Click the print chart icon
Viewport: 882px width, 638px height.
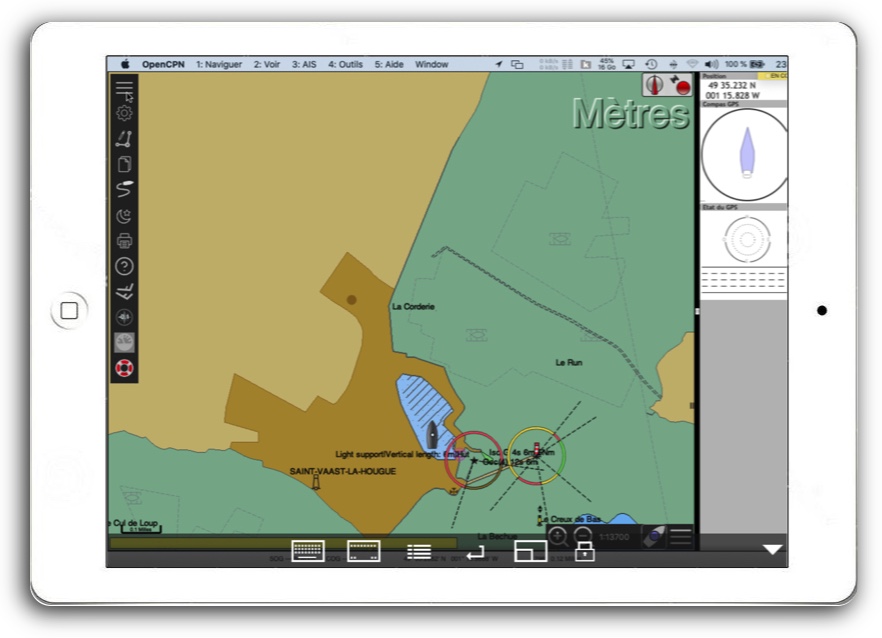coord(124,241)
